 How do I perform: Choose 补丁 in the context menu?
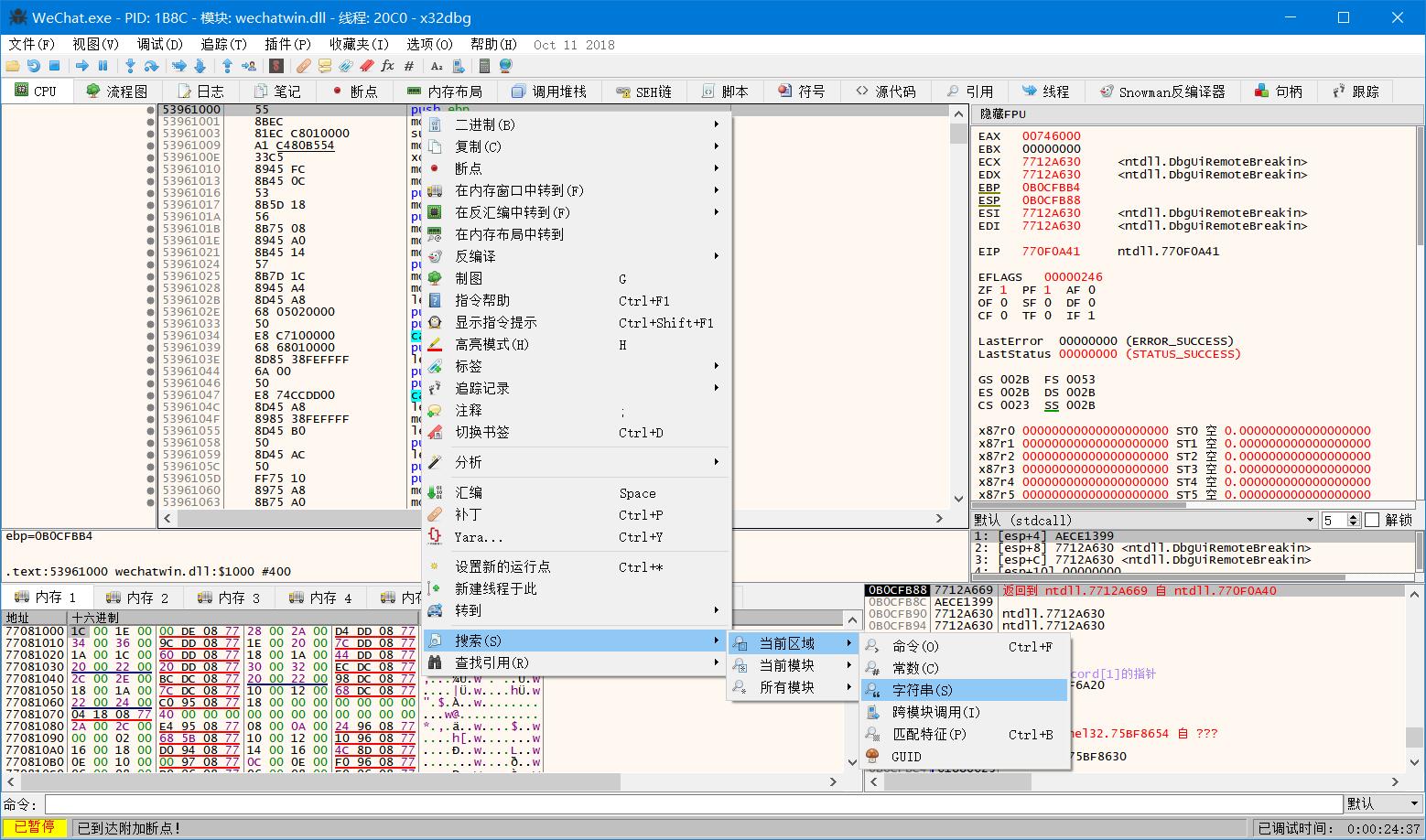[577, 515]
